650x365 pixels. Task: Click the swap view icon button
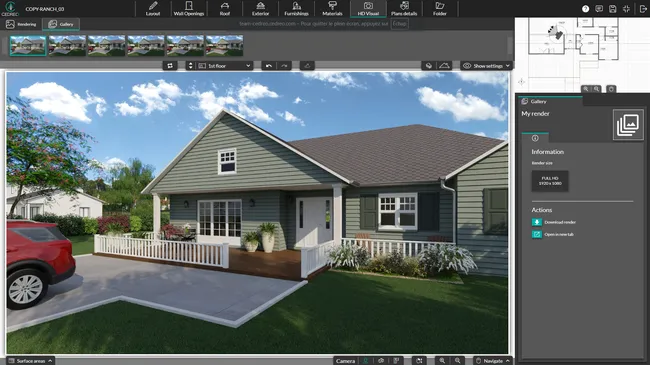(170, 66)
